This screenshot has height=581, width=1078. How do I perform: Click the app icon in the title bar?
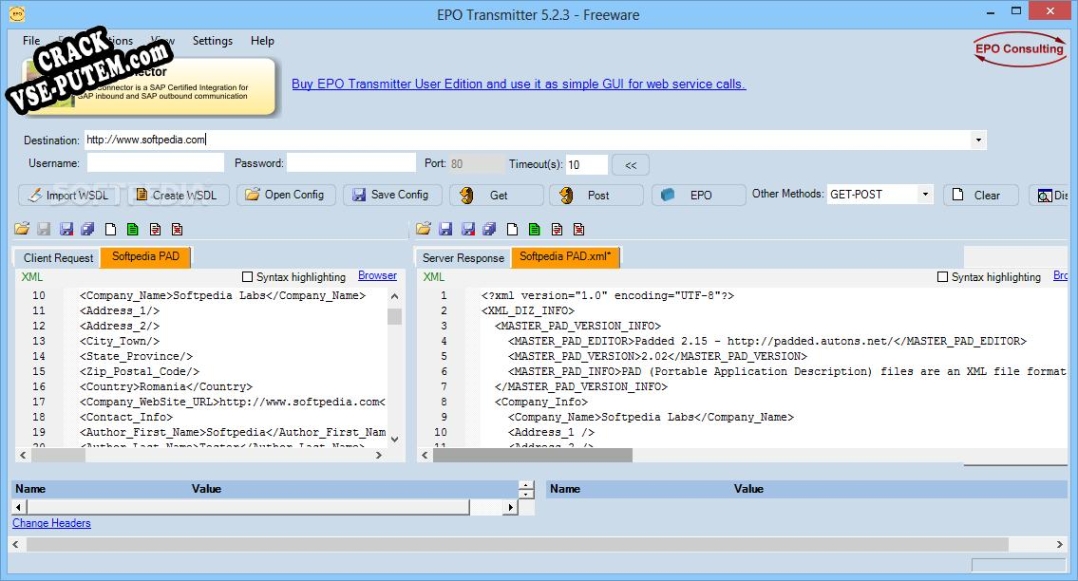[x=17, y=14]
